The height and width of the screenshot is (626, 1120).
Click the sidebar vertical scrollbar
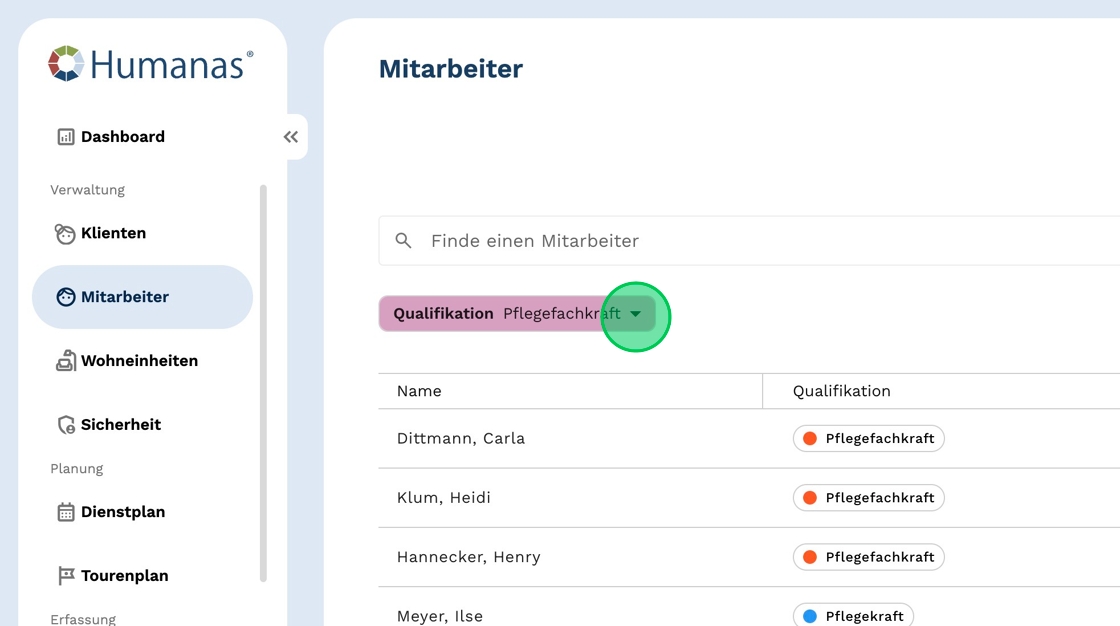[x=263, y=380]
